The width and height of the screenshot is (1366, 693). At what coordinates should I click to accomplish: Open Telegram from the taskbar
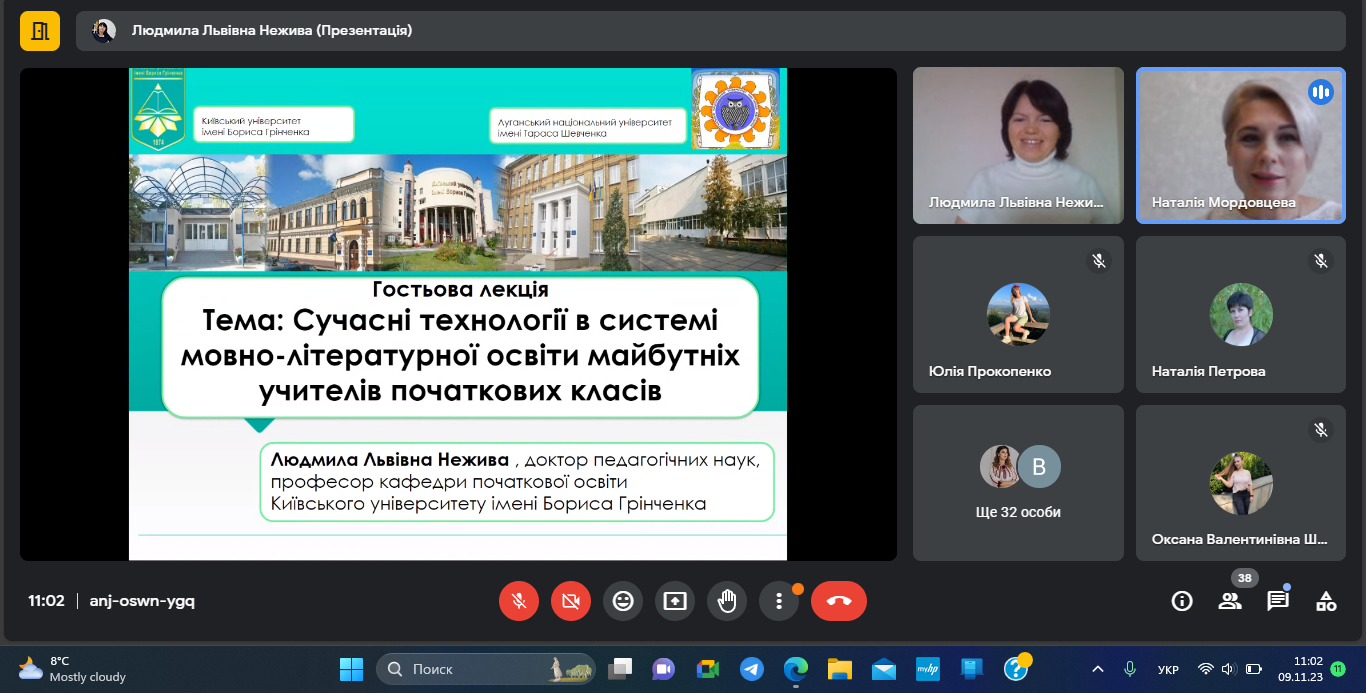point(752,668)
